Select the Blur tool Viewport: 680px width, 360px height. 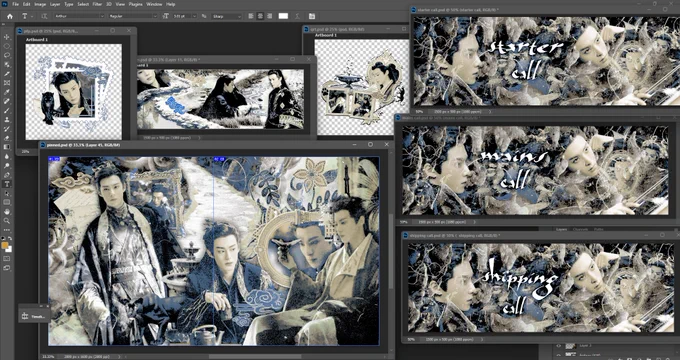tap(7, 157)
